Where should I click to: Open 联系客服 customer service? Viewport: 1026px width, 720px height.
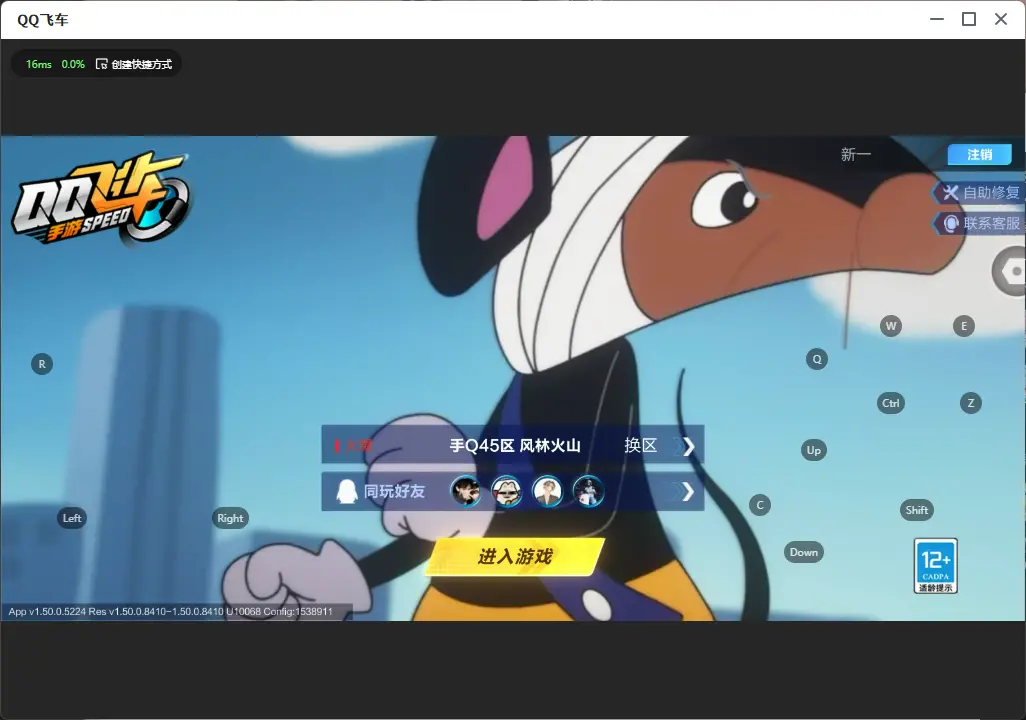980,223
